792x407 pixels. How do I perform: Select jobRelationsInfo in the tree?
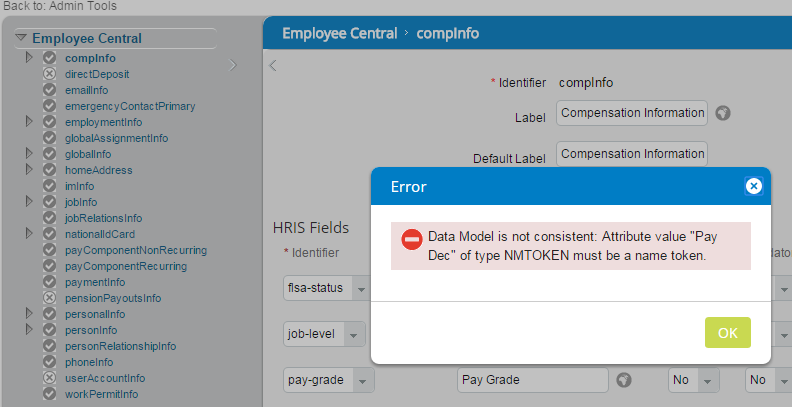click(x=104, y=218)
